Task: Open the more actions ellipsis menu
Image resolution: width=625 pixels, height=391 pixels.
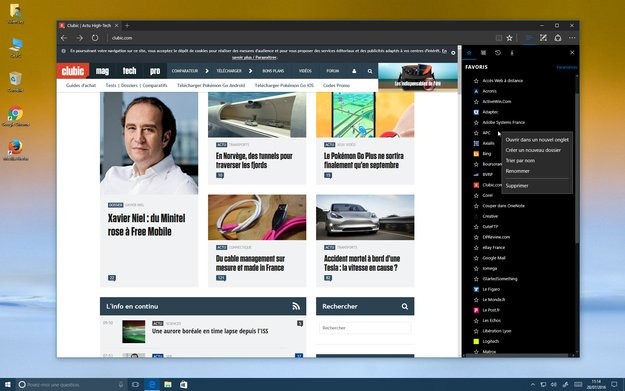Action: click(x=572, y=38)
